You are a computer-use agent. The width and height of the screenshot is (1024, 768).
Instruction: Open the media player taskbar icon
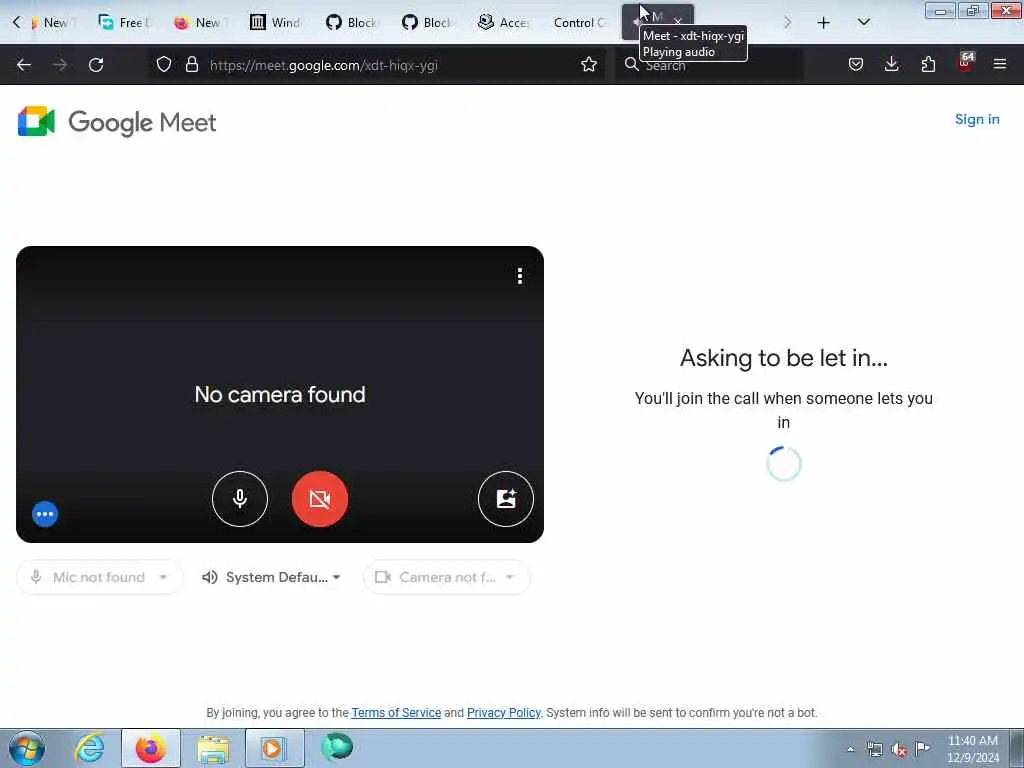coord(275,748)
